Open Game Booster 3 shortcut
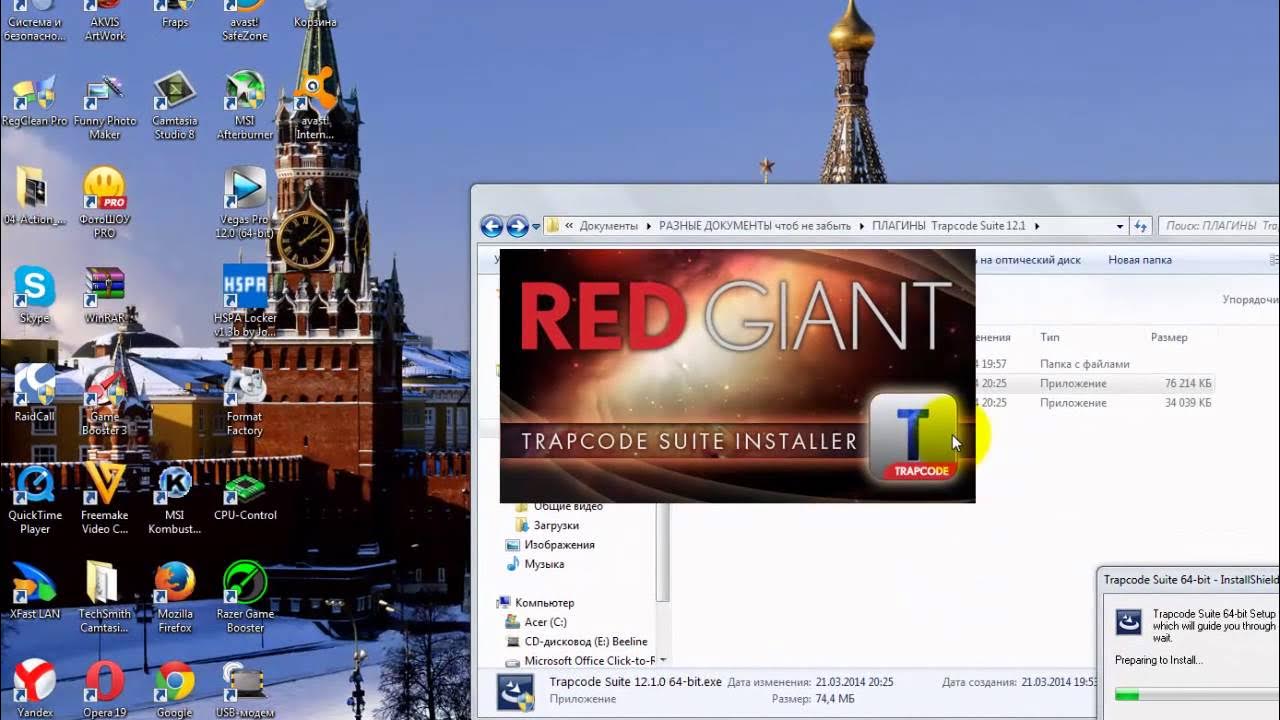Screen dimensions: 1280x720 tap(104, 400)
